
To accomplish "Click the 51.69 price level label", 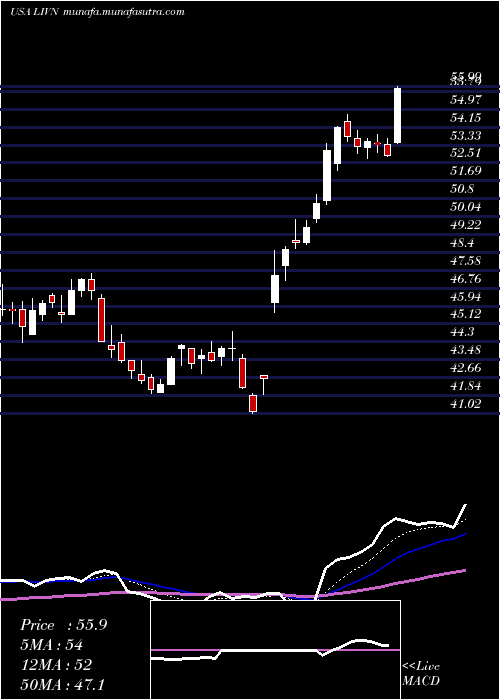I will pyautogui.click(x=466, y=171).
